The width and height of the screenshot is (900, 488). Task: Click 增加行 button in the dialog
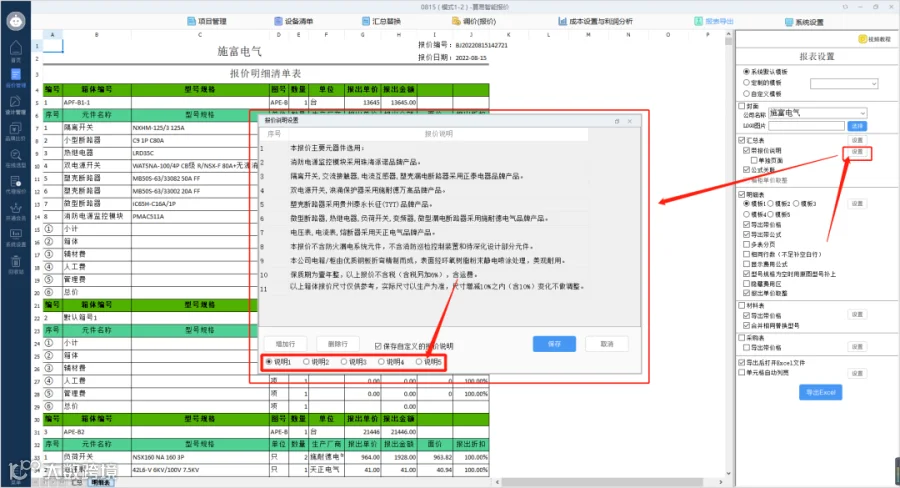click(285, 344)
